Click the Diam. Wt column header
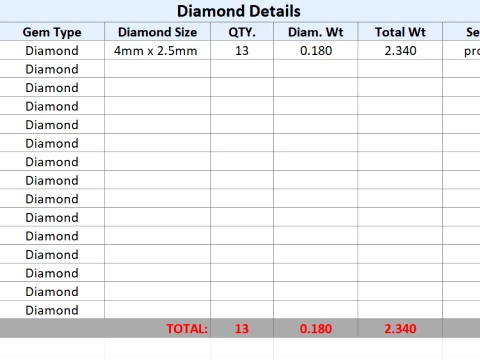 click(316, 32)
